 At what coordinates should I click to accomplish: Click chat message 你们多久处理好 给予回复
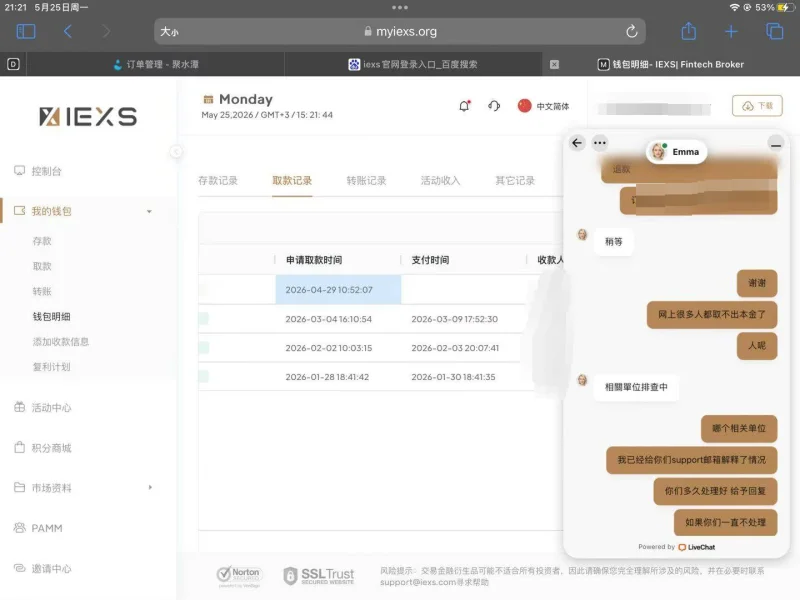[715, 491]
